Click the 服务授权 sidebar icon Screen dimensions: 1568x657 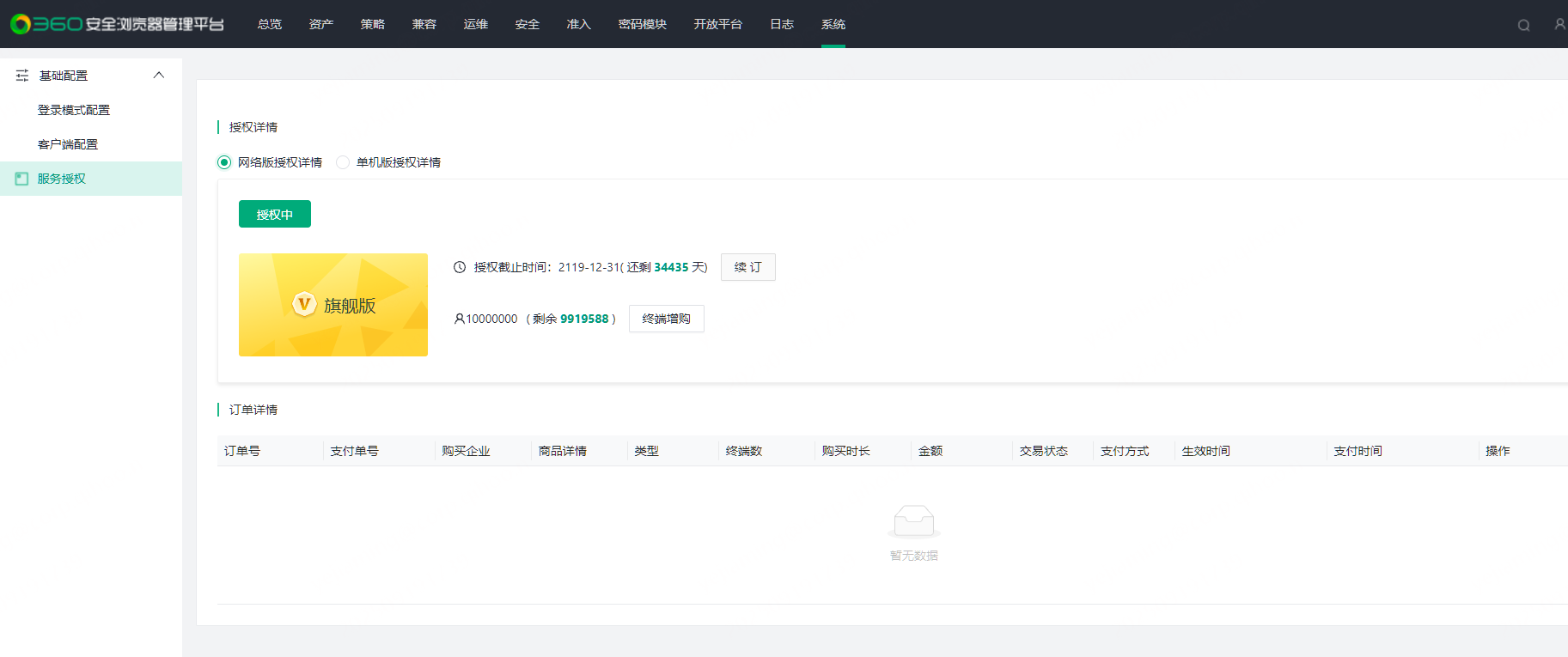click(x=22, y=179)
